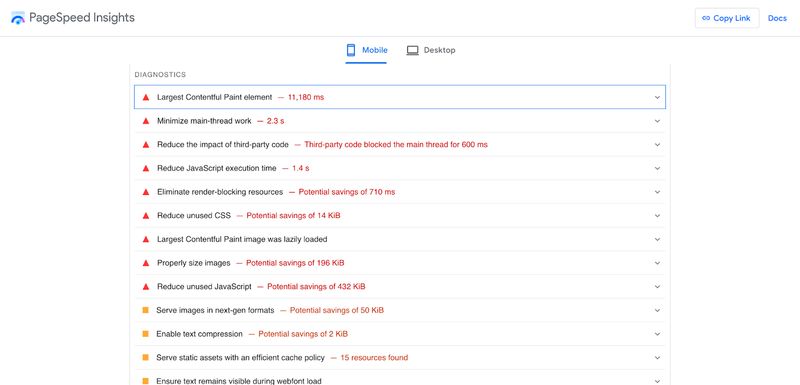Image resolution: width=800 pixels, height=385 pixels.
Task: Expand Largest Contentful Paint element chevron
Action: [x=657, y=97]
